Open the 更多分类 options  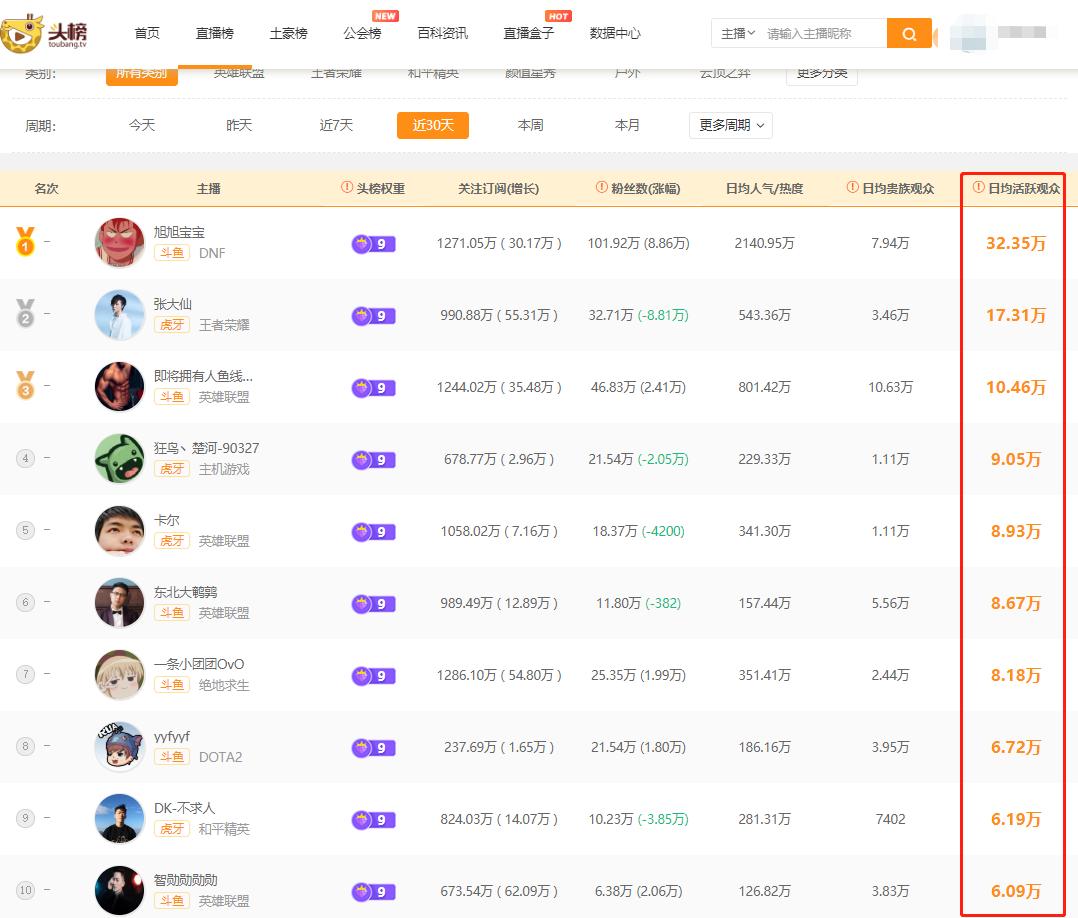(820, 72)
